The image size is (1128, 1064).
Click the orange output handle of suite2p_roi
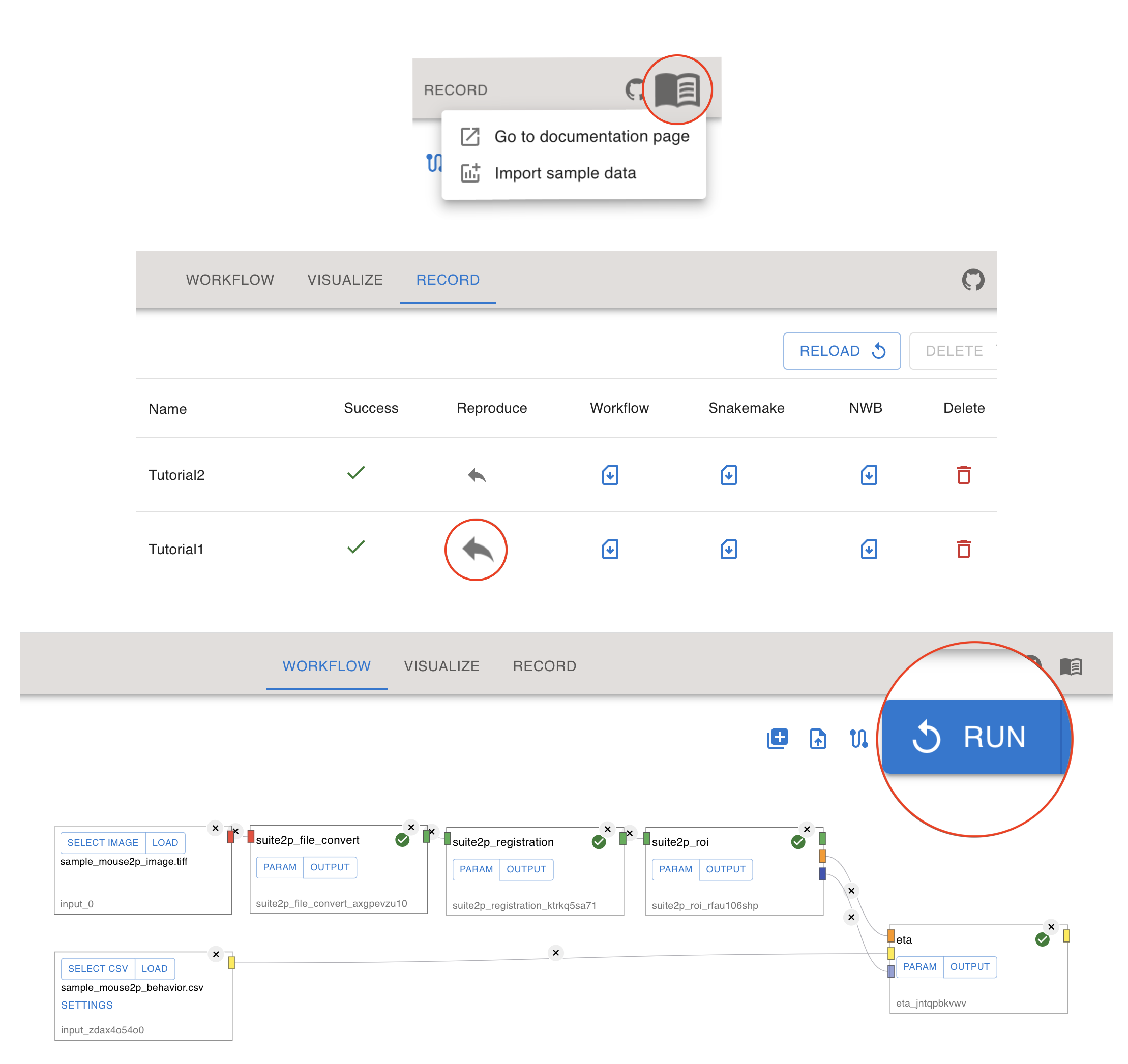[x=822, y=856]
